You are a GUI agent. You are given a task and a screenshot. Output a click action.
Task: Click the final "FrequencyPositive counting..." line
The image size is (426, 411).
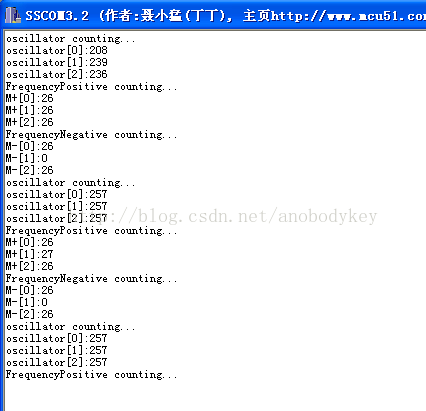coord(91,375)
